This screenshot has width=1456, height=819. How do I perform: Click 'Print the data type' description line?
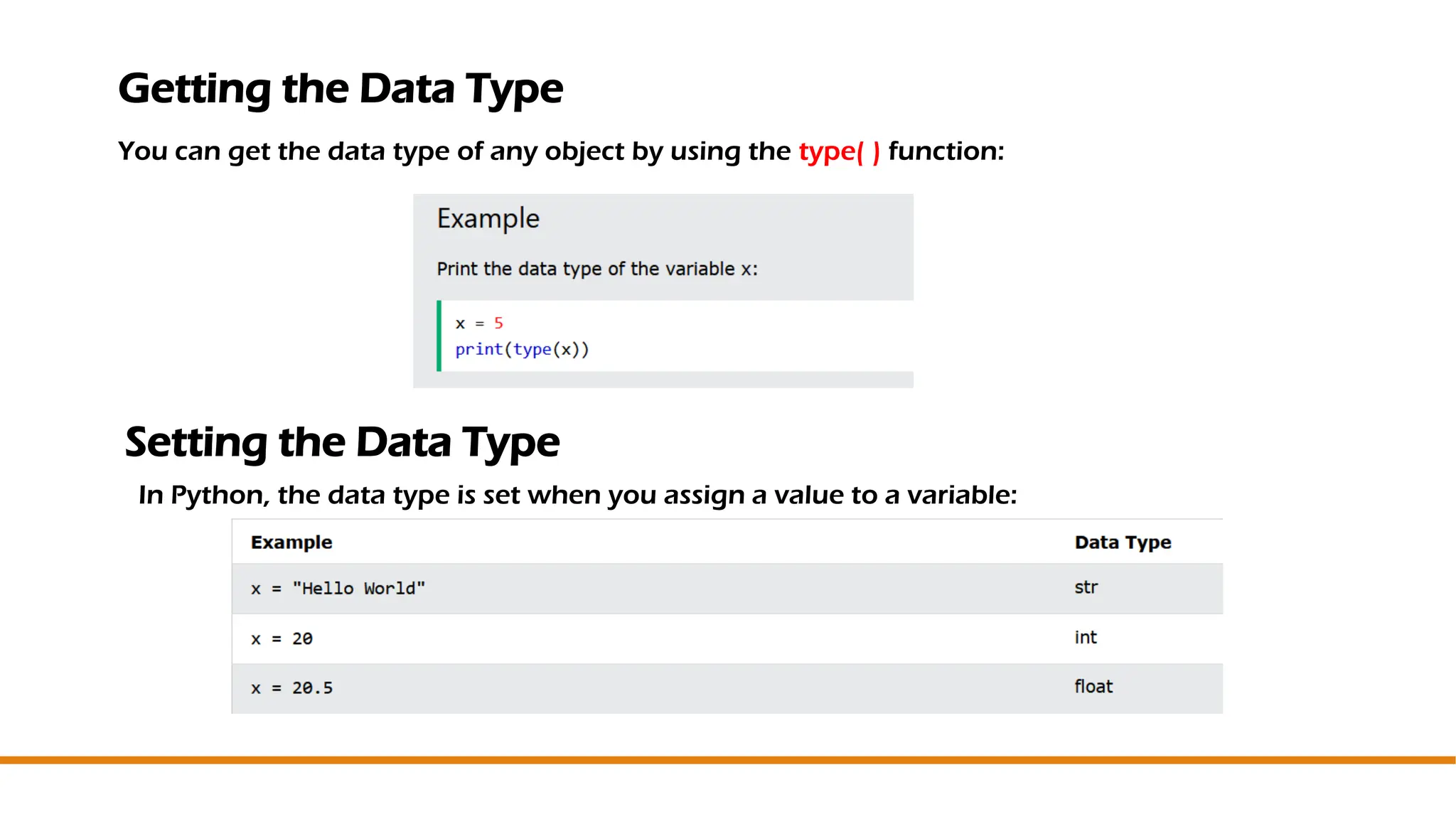coord(596,269)
